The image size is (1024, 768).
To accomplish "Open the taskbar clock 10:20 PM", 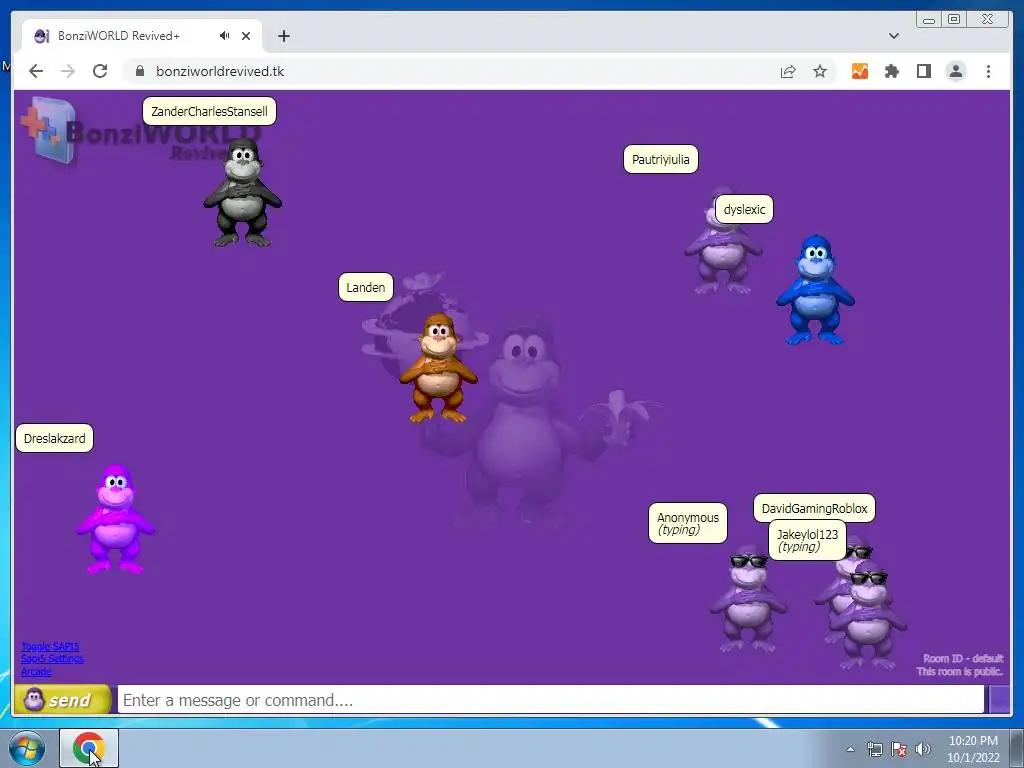I will [x=973, y=749].
